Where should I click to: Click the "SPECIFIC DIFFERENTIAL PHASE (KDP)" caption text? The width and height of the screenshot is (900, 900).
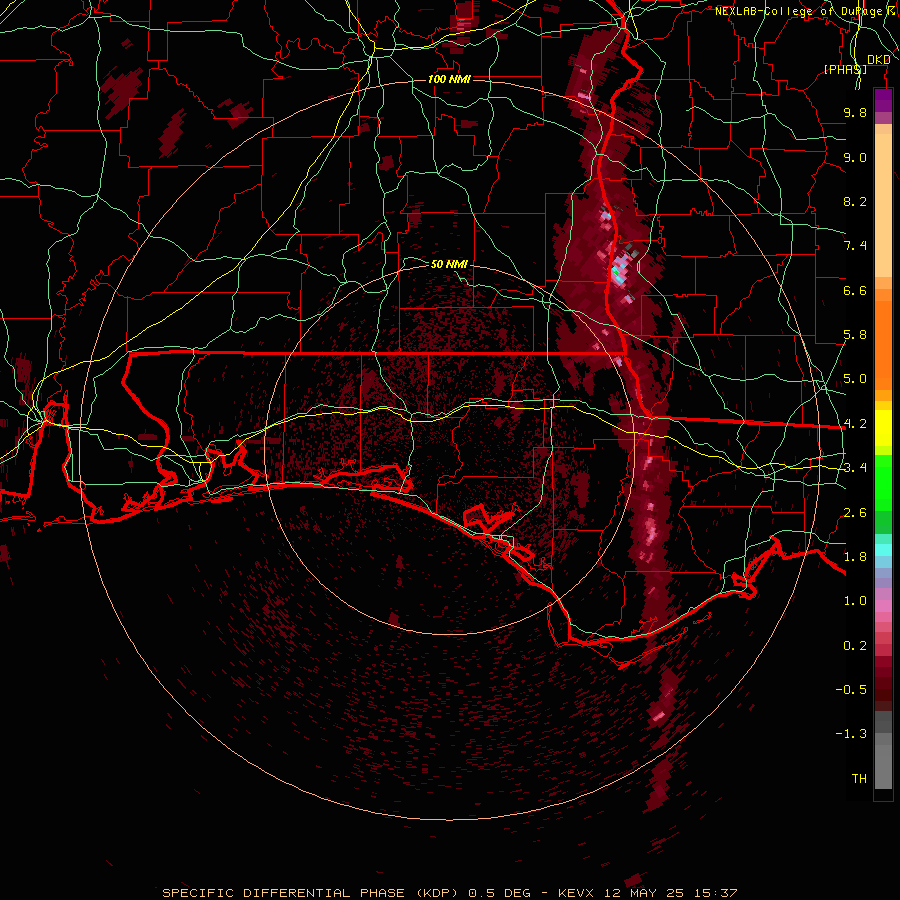[312, 893]
